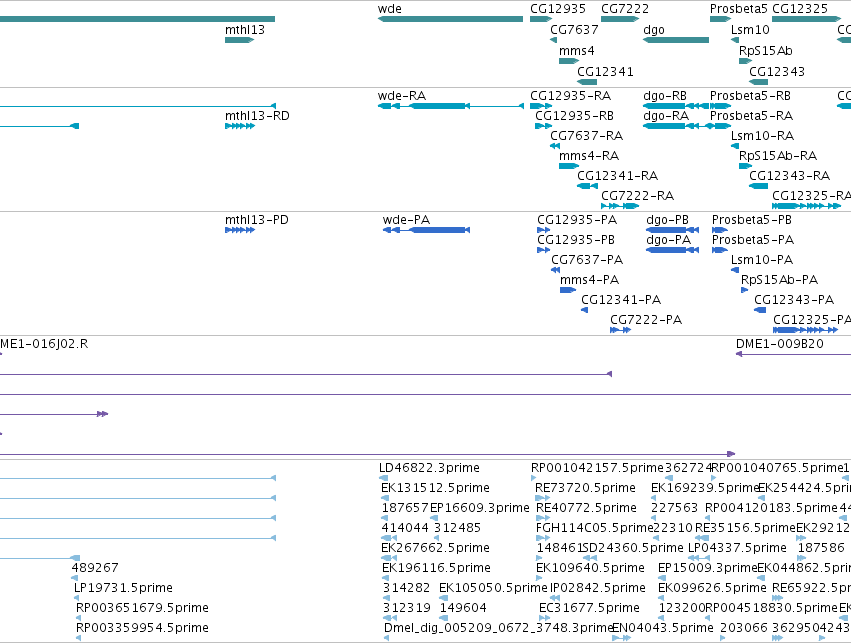Open the 'CG12935-RB' transcript label
Viewport: 851px width, 643px height.
tap(574, 116)
